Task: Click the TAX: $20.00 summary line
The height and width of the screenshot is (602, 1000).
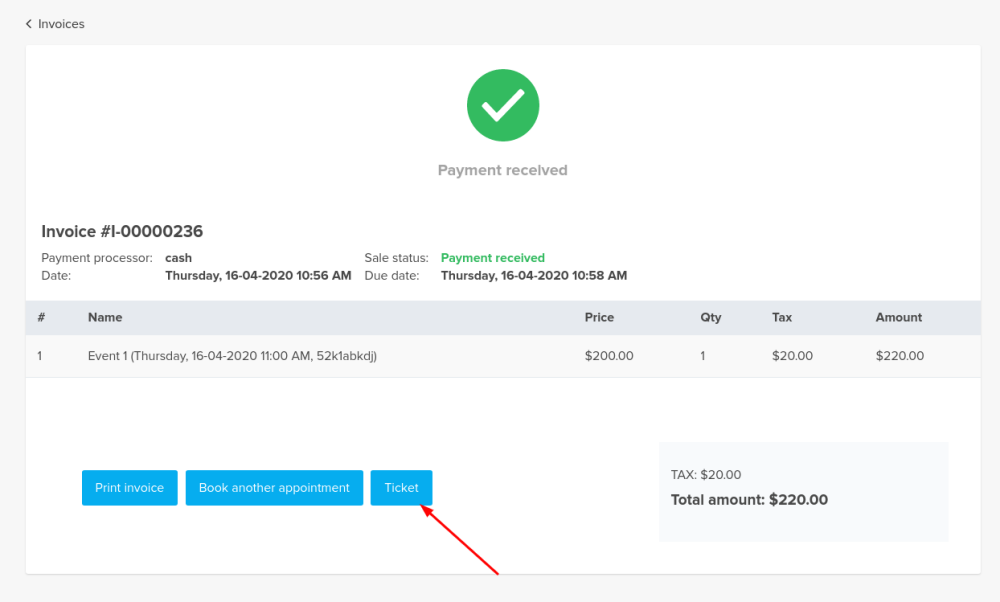Action: point(706,475)
